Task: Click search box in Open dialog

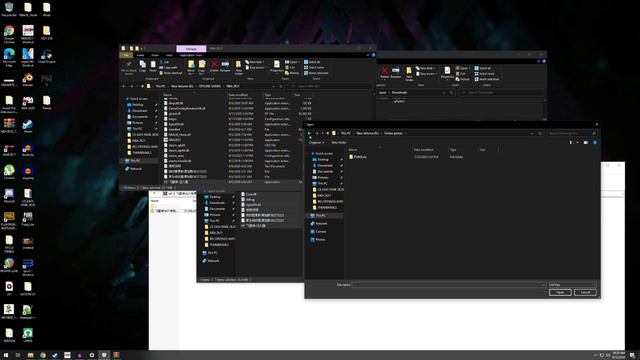Action: (571, 133)
